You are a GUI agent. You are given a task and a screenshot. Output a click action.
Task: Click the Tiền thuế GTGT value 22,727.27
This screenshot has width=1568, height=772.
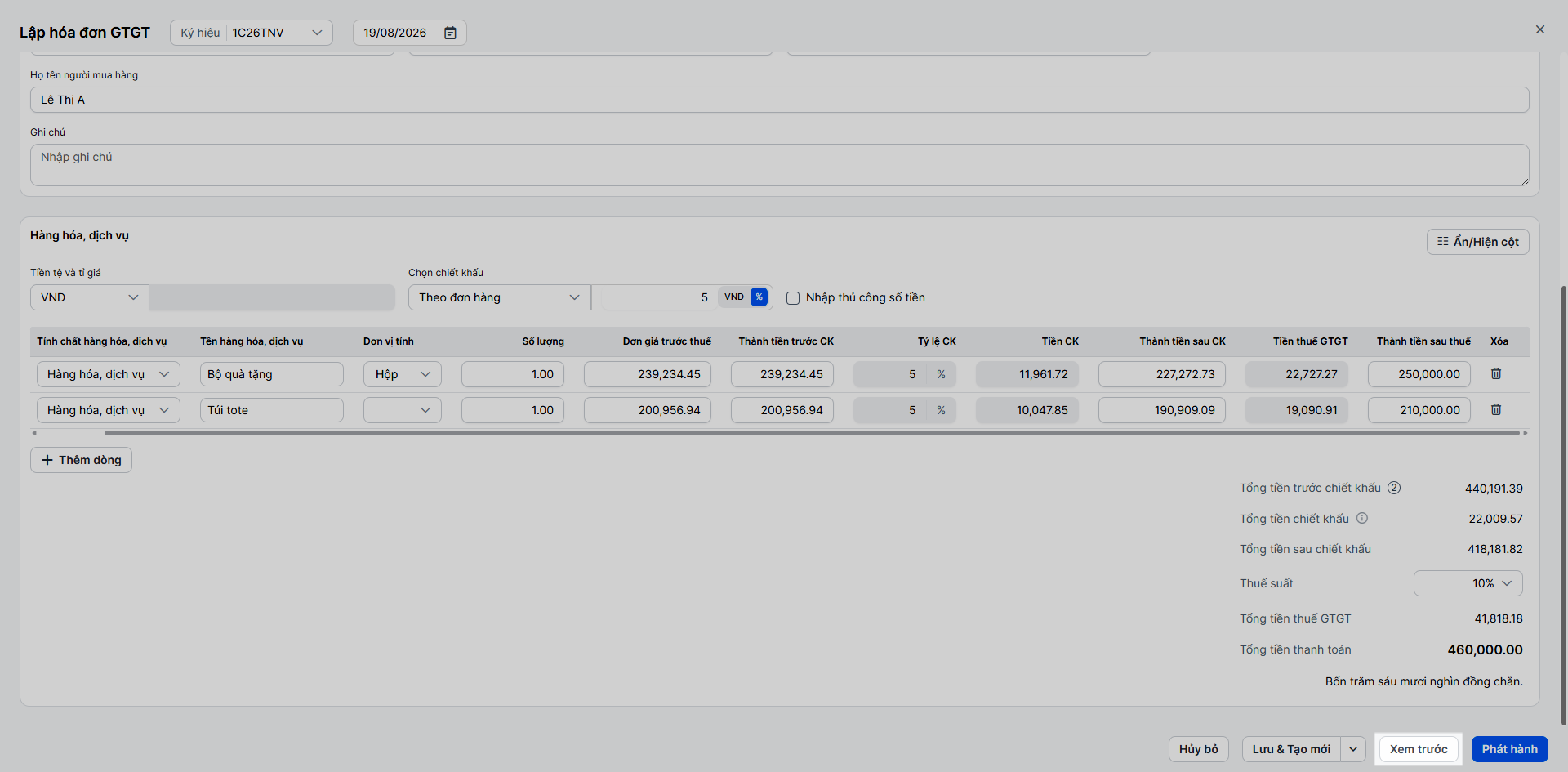click(1297, 374)
